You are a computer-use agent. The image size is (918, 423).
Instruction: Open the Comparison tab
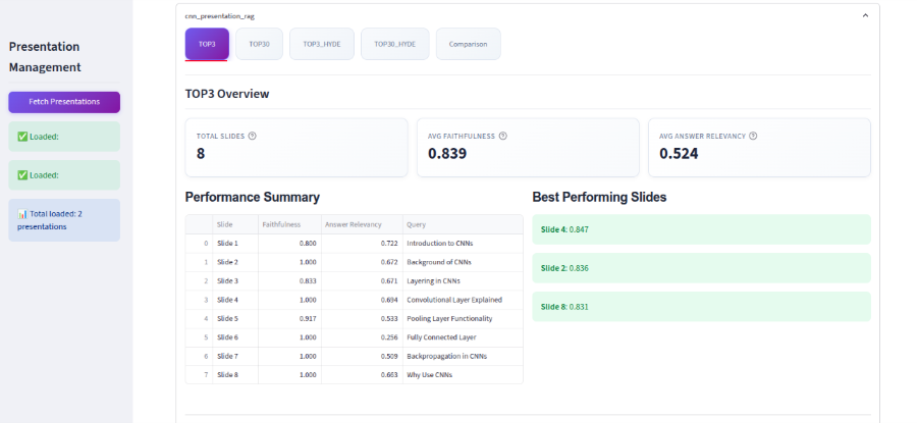click(468, 44)
